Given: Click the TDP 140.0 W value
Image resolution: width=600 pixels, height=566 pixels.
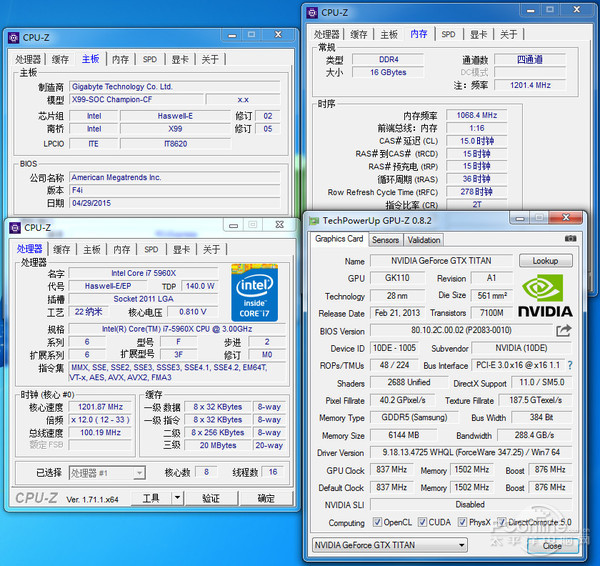Looking at the screenshot, I should pyautogui.click(x=200, y=286).
